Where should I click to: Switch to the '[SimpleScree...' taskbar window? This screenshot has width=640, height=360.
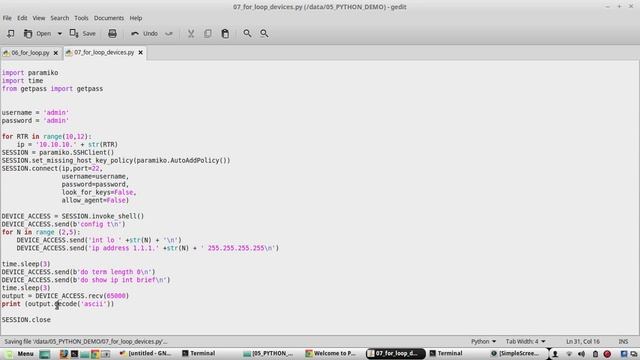[515, 353]
